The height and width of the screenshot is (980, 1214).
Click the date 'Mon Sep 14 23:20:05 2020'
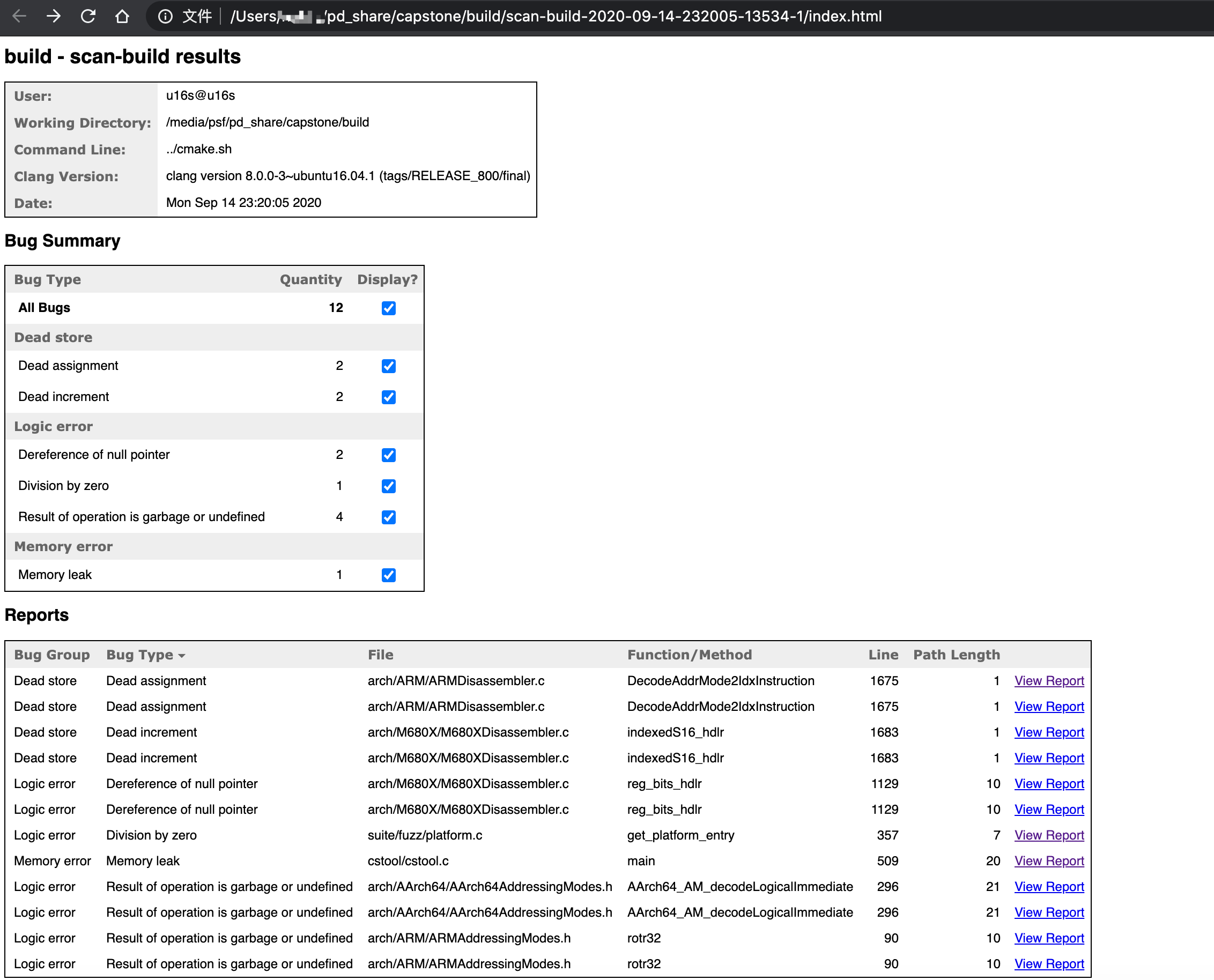tap(243, 203)
